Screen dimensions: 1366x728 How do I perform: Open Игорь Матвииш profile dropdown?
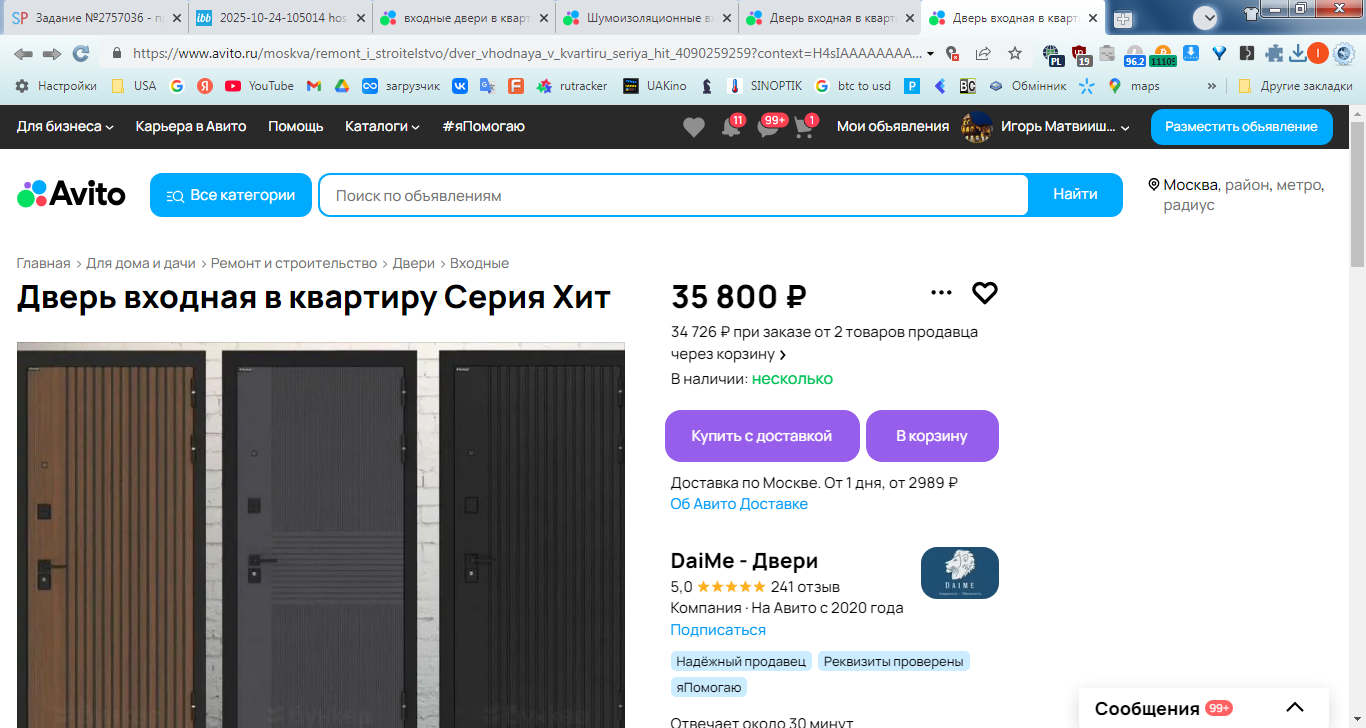tap(1046, 126)
